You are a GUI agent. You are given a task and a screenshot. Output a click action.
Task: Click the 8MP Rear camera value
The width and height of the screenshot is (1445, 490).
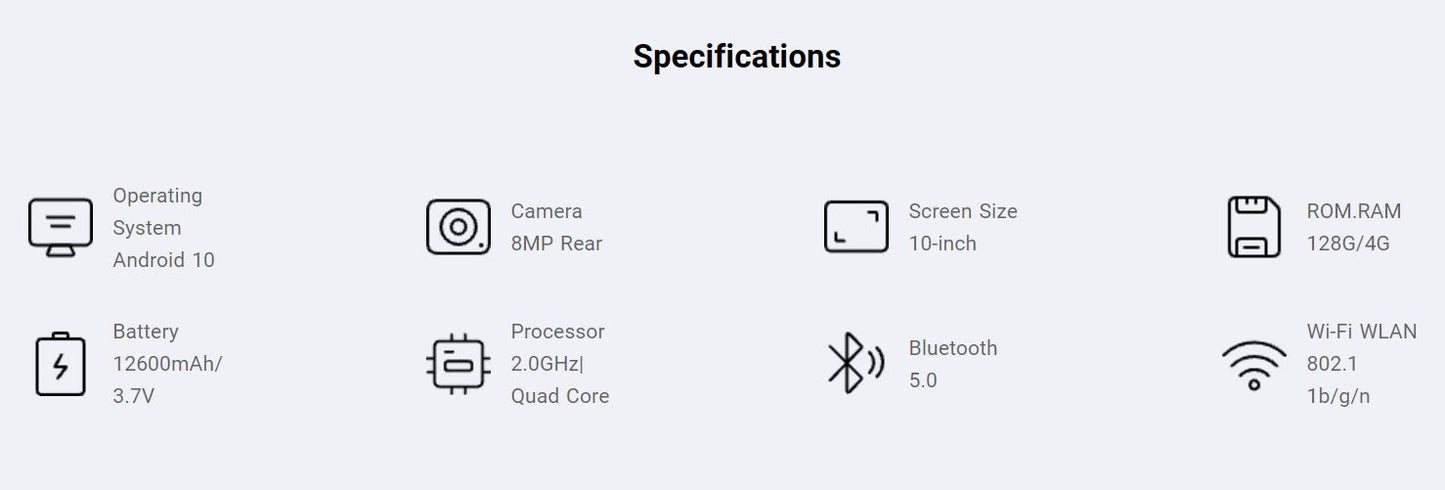click(x=556, y=243)
